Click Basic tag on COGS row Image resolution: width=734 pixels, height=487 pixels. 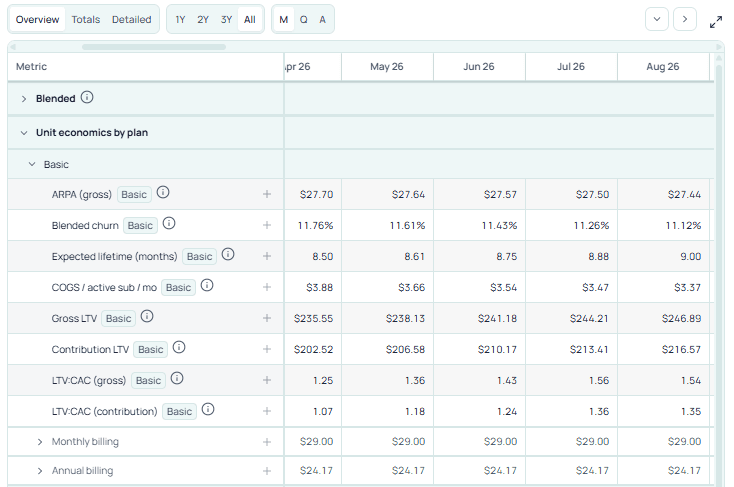[x=178, y=288]
